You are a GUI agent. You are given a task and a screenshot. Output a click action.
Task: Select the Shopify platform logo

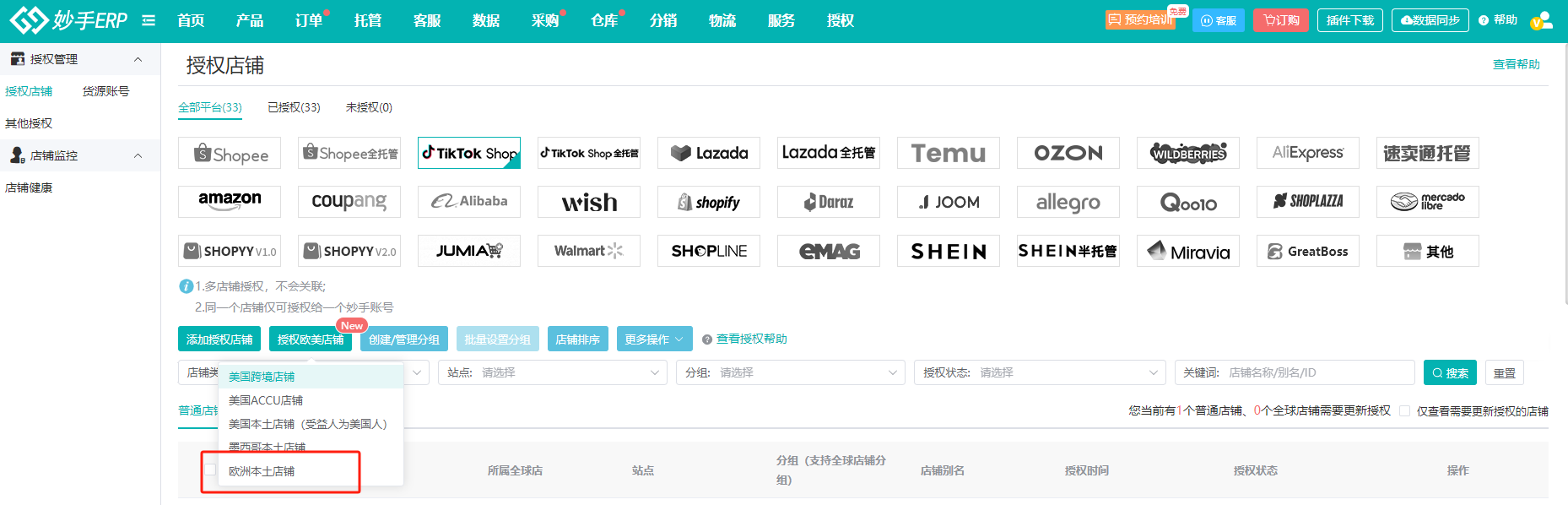pyautogui.click(x=709, y=202)
